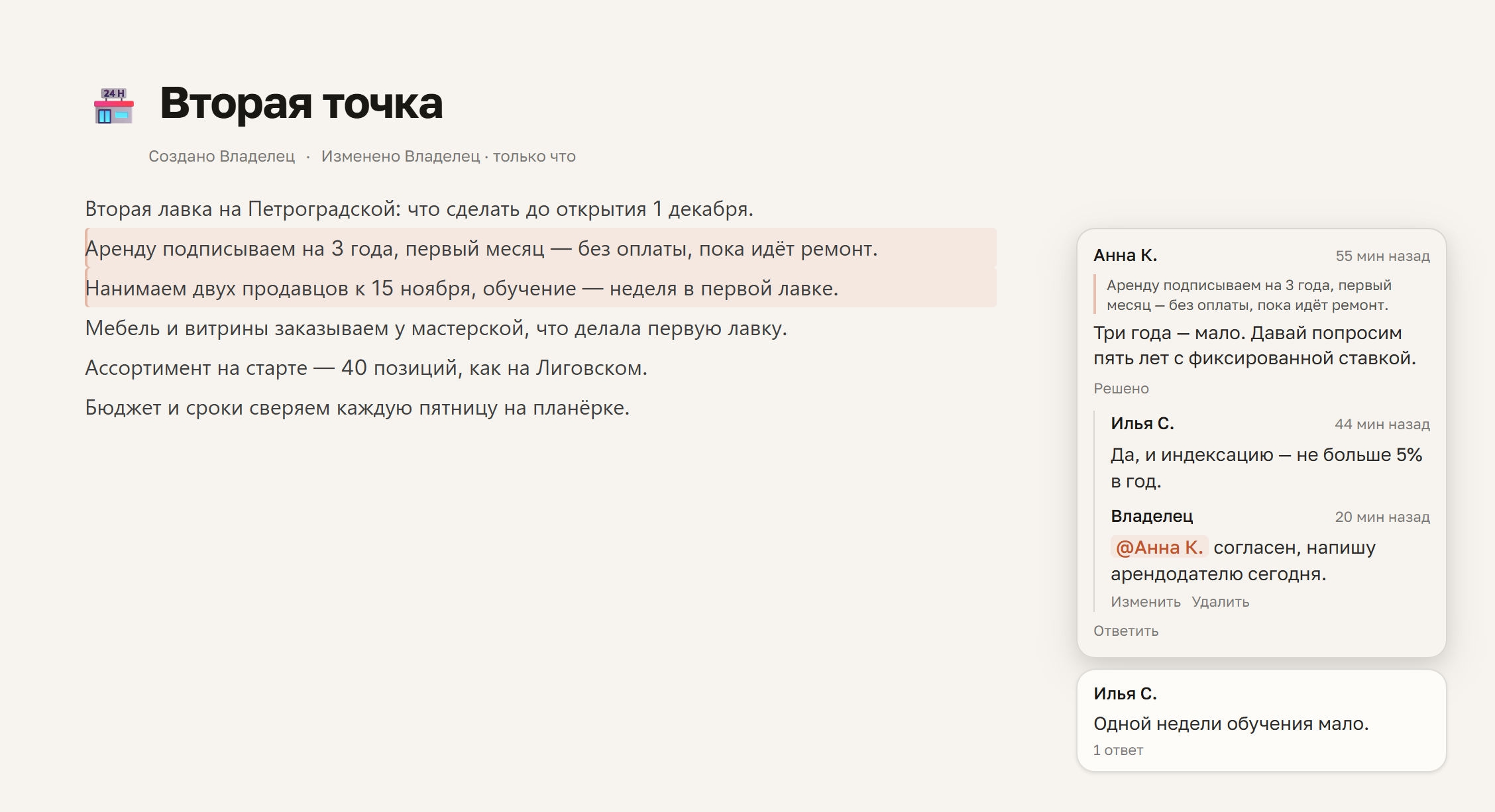Click "Ответить" to reply to the thread
Image resolution: width=1495 pixels, height=812 pixels.
(1126, 631)
